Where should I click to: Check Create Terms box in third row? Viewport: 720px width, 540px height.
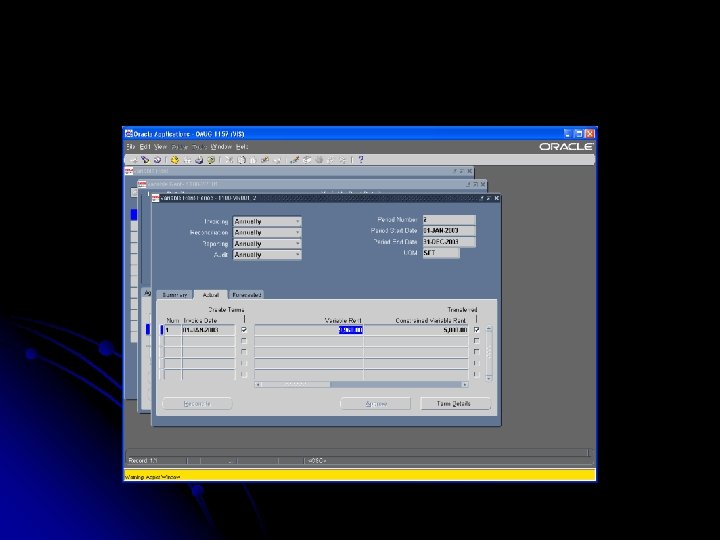point(244,352)
